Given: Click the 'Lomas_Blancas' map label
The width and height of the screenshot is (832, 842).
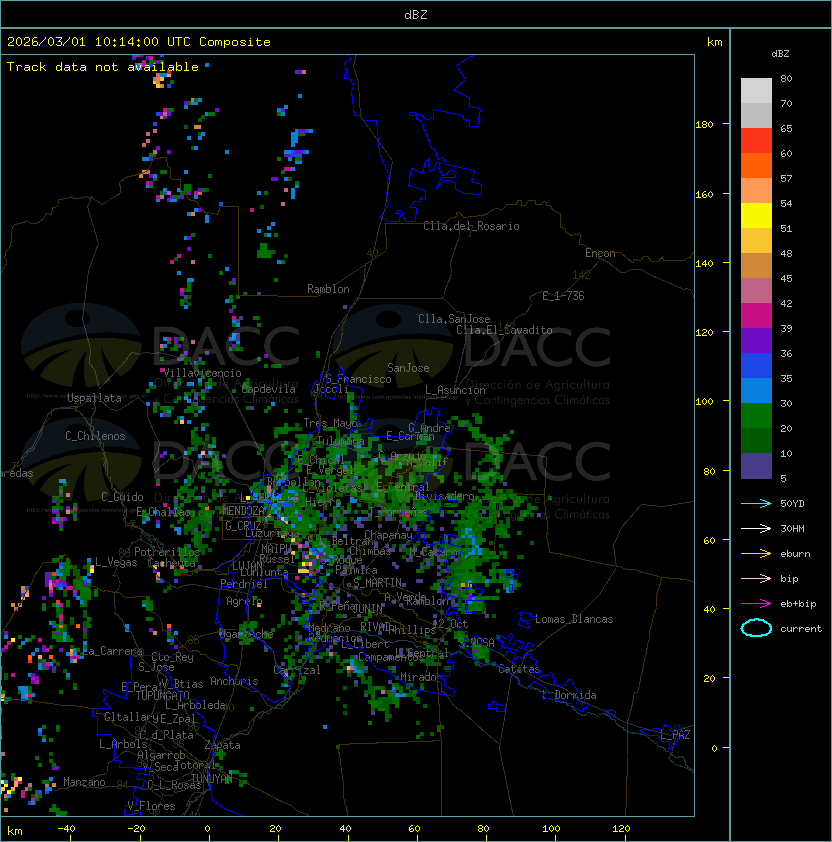Looking at the screenshot, I should point(574,619).
